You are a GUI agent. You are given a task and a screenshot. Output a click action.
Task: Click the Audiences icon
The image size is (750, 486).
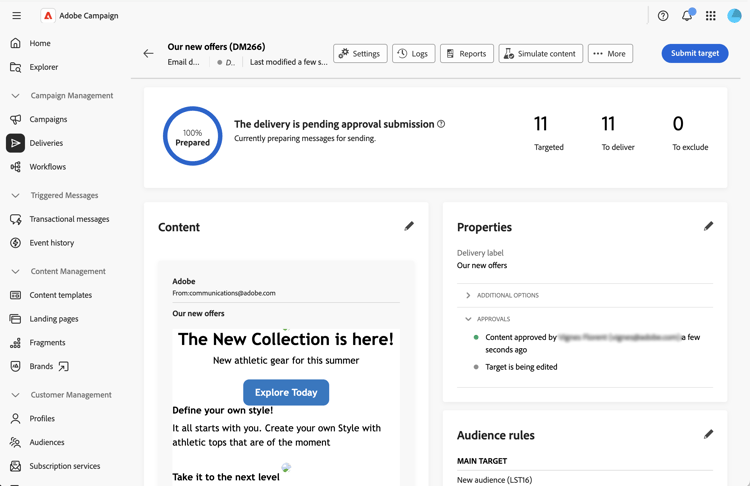[15, 442]
